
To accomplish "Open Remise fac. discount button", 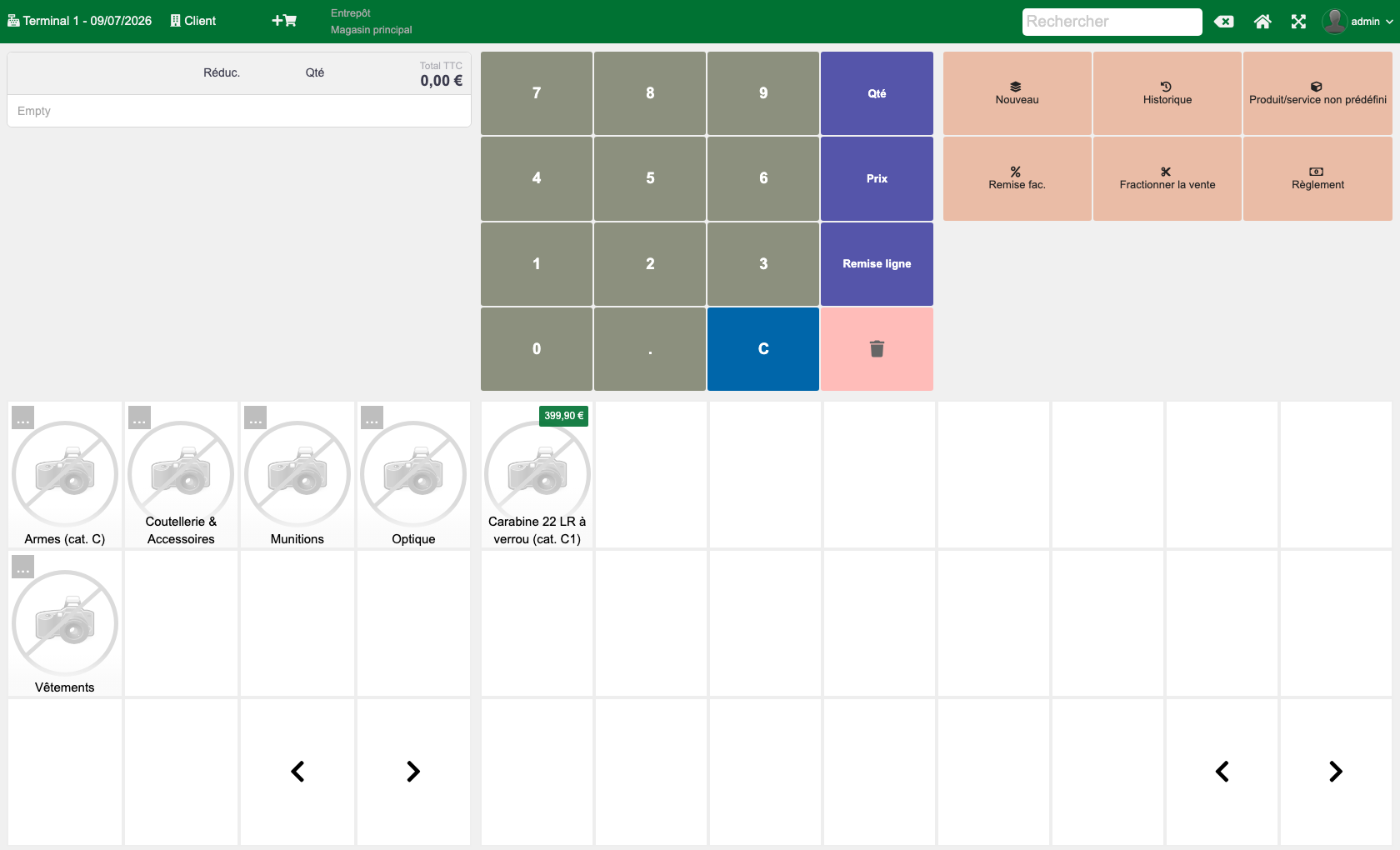I will [1017, 178].
